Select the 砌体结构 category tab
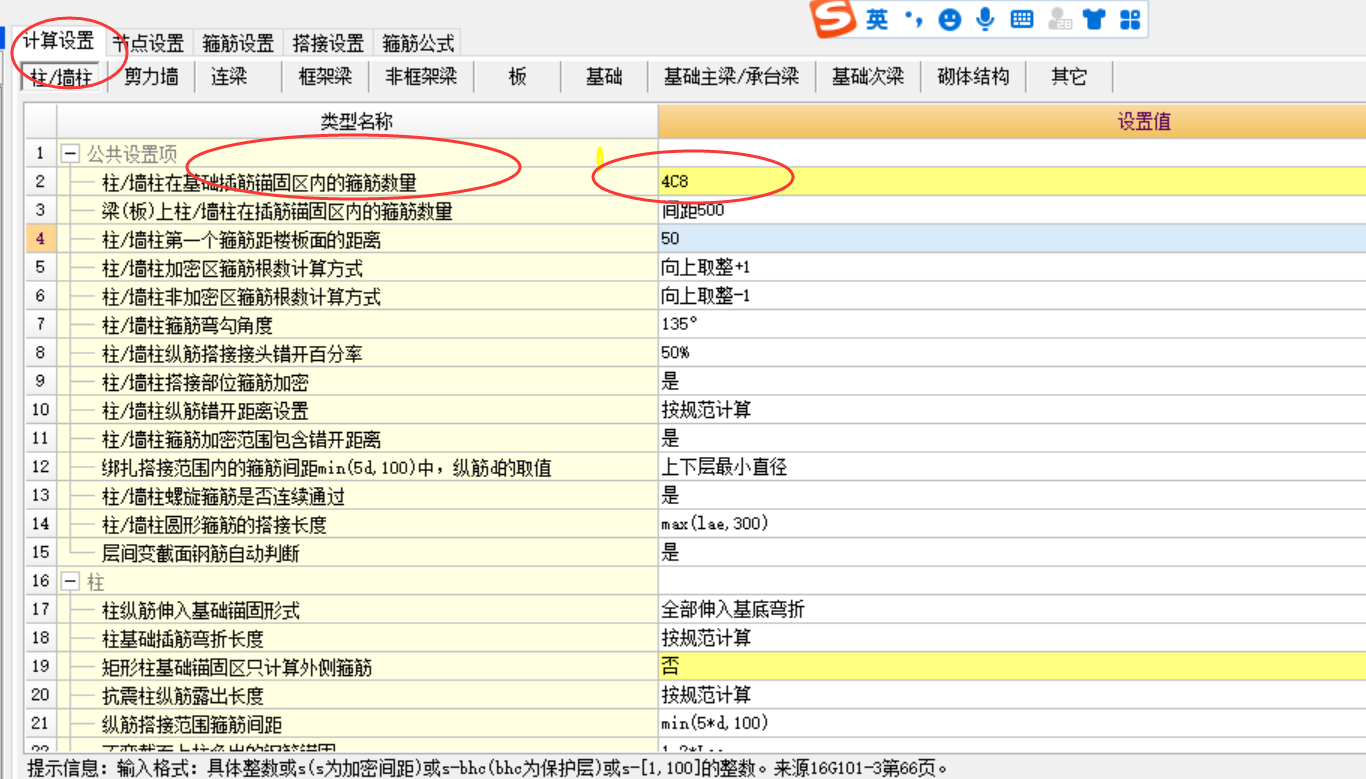Viewport: 1366px width, 779px height. tap(973, 77)
